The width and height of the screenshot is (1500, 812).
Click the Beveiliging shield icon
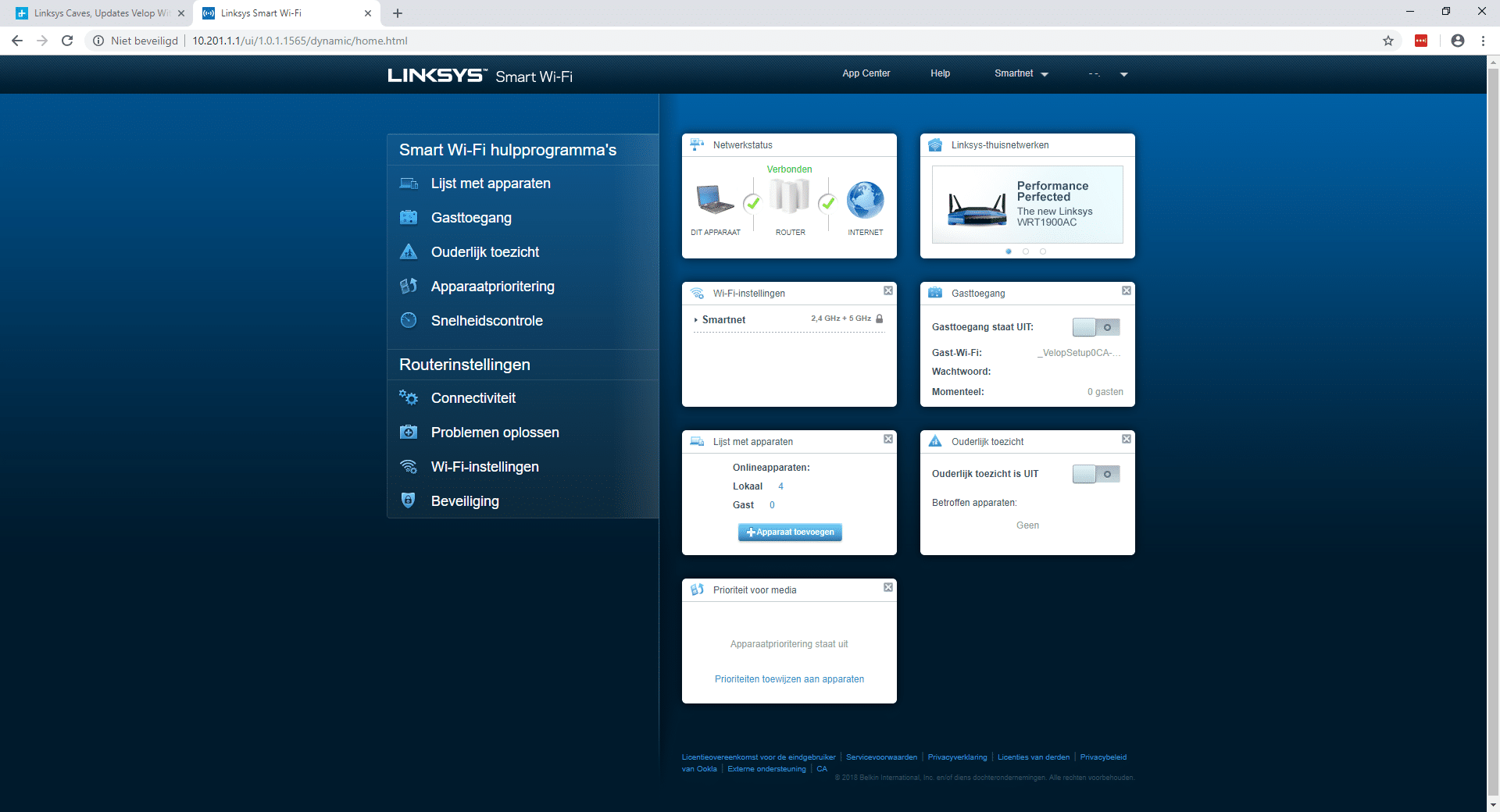point(408,500)
